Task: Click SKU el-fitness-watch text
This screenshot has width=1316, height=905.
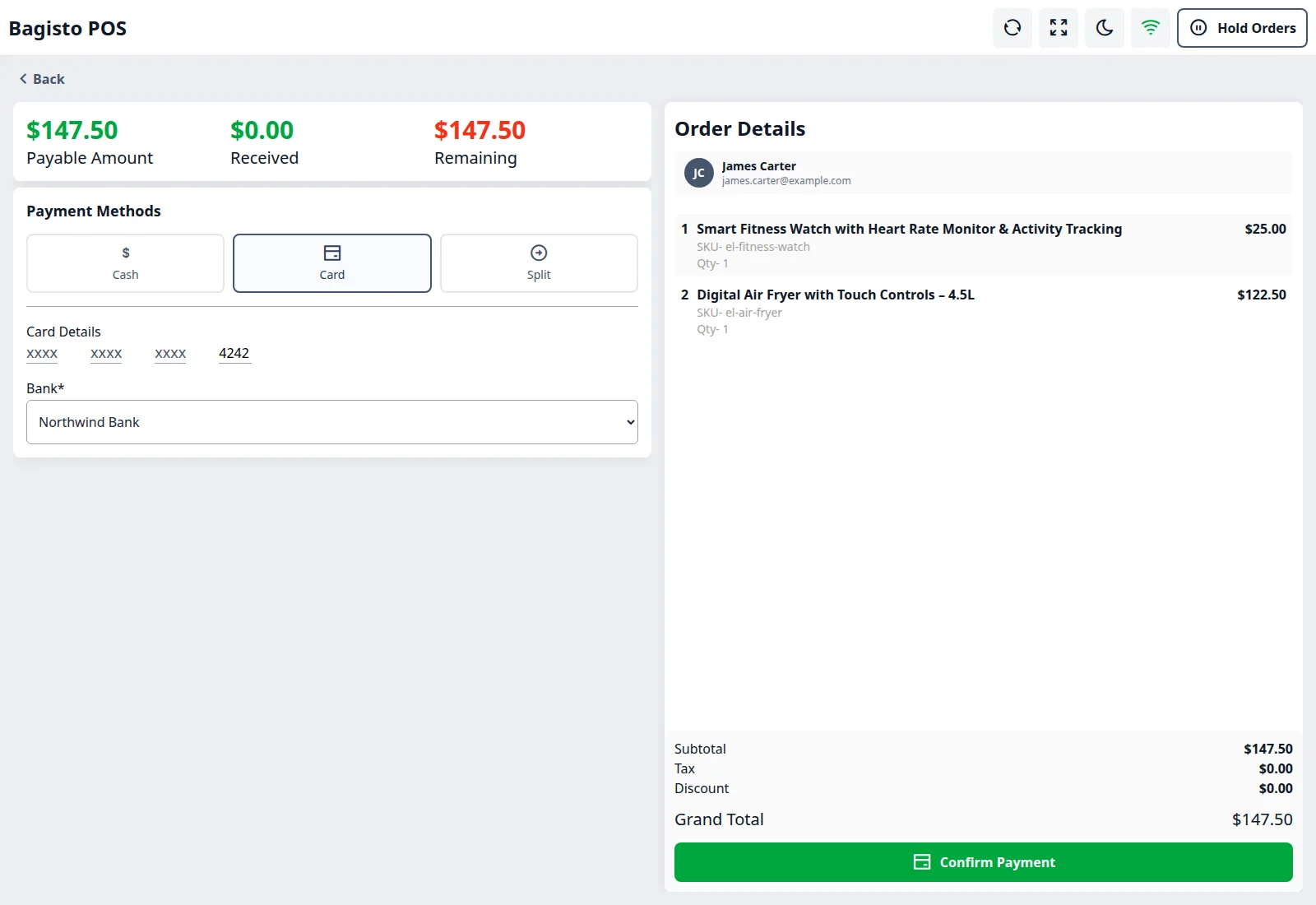Action: coord(753,247)
